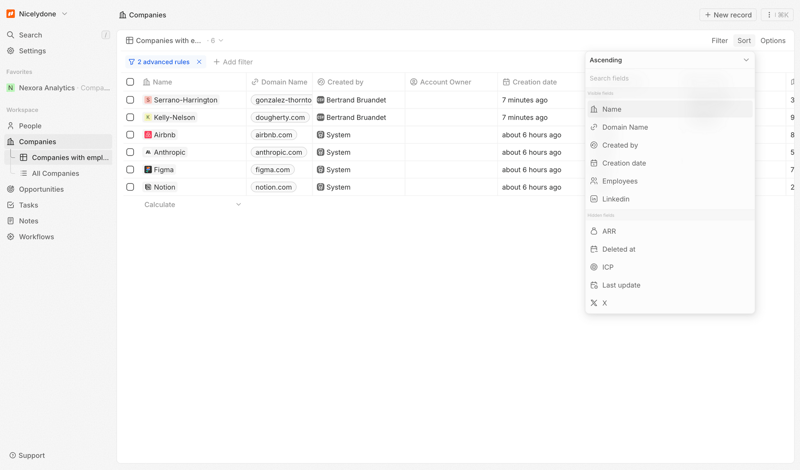
Task: Sort by Domain Name field
Action: click(669, 127)
